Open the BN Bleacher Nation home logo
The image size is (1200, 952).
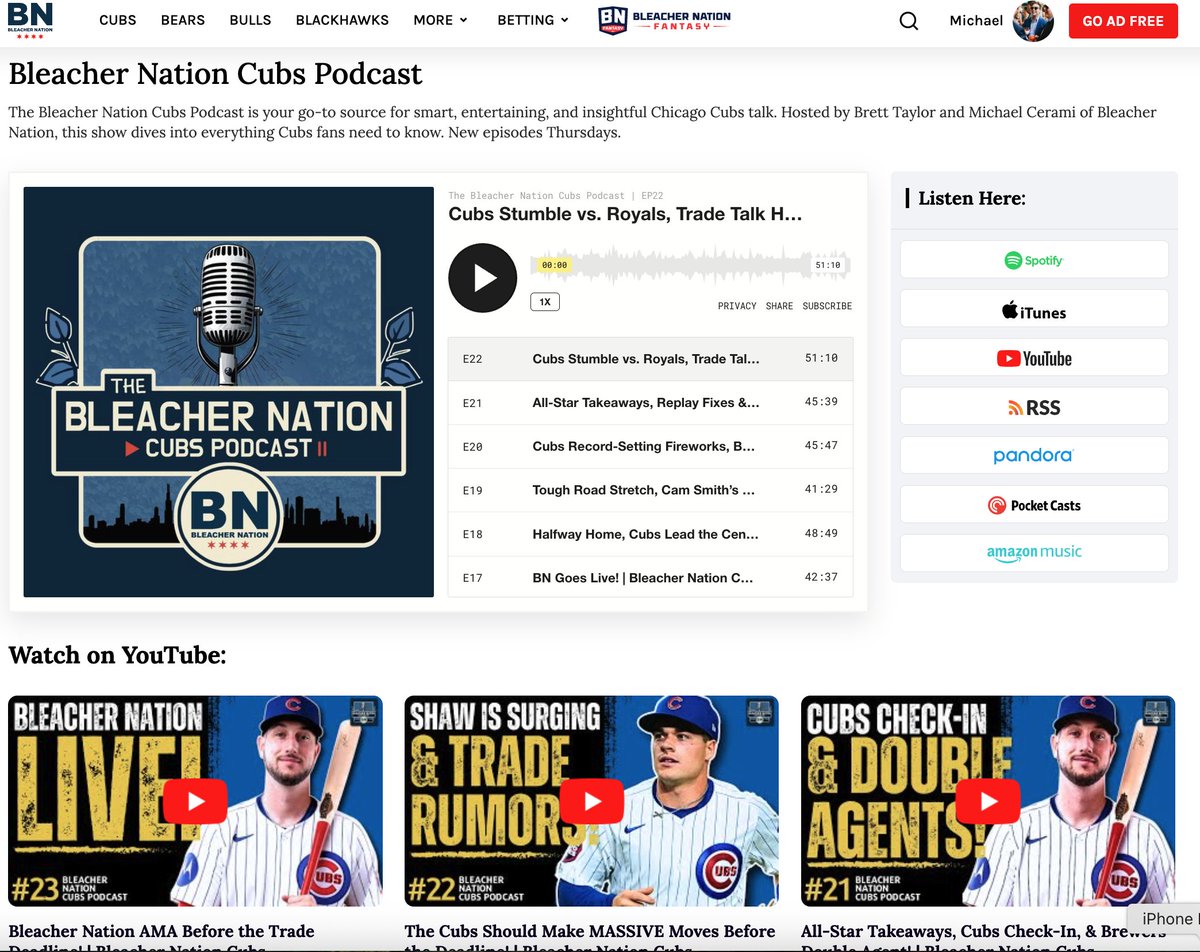[x=30, y=21]
